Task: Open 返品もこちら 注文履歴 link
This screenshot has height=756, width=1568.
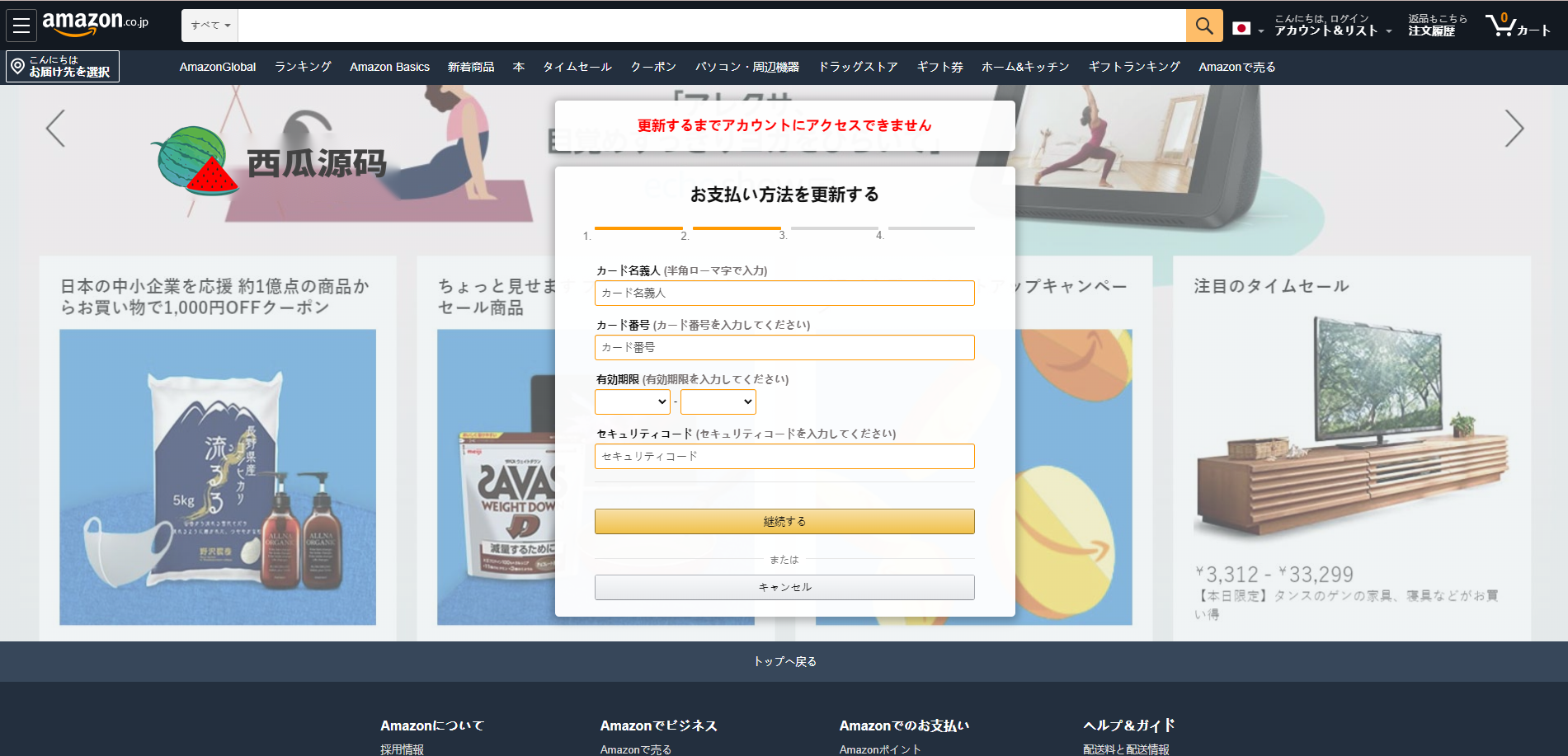Action: (x=1438, y=25)
